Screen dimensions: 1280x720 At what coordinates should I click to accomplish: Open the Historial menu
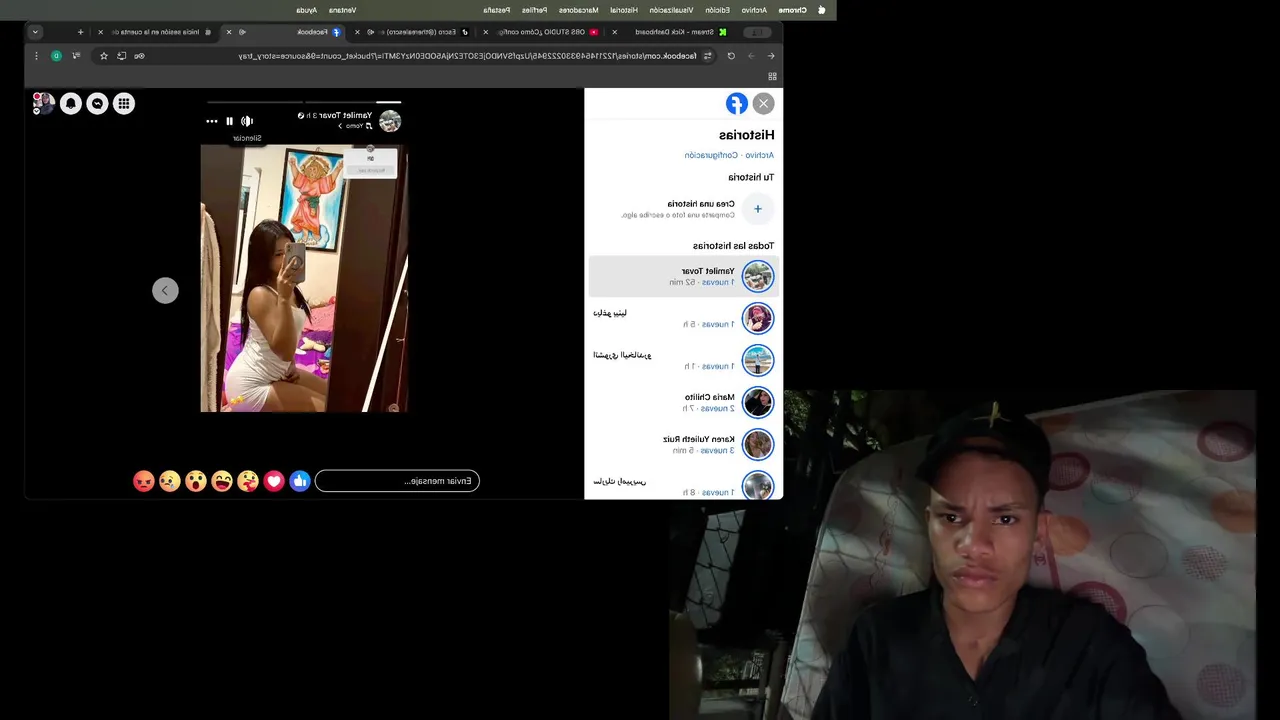[622, 10]
